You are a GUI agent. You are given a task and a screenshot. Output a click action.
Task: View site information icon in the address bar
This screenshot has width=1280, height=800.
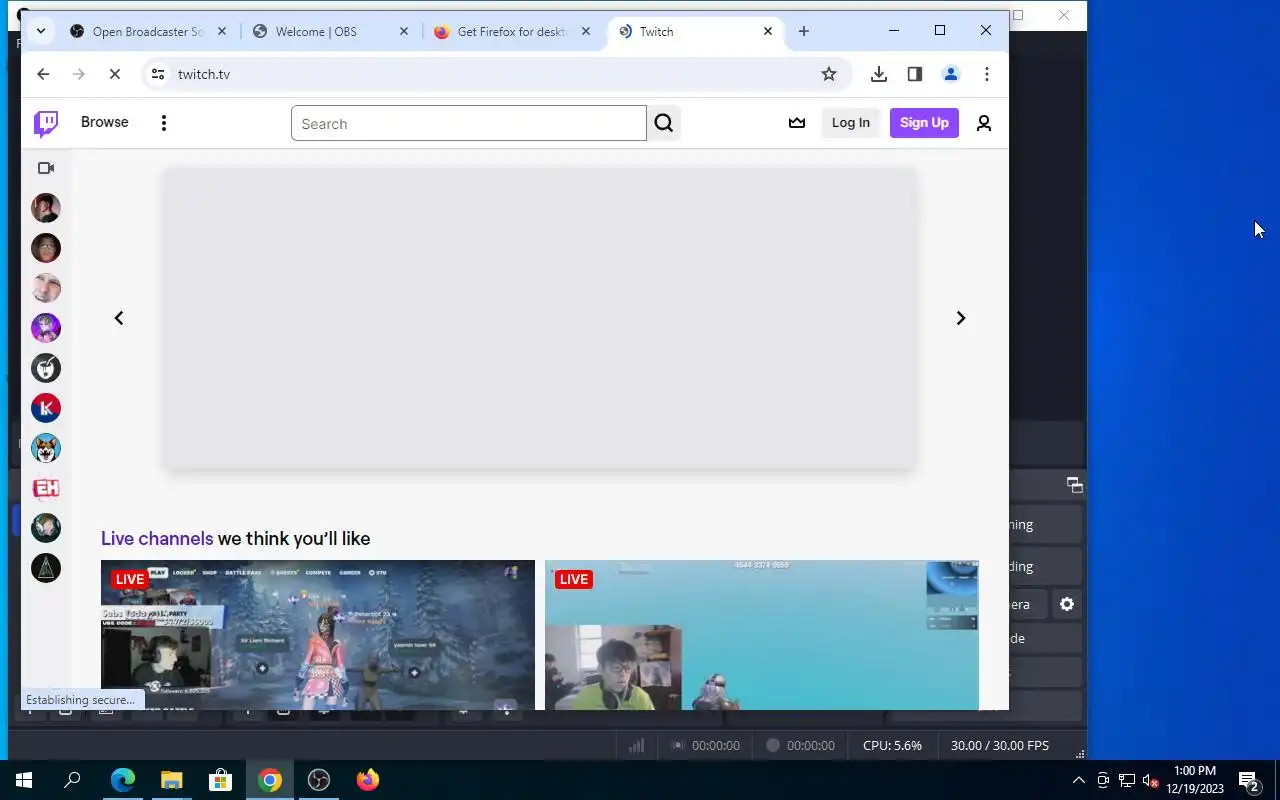pyautogui.click(x=156, y=74)
